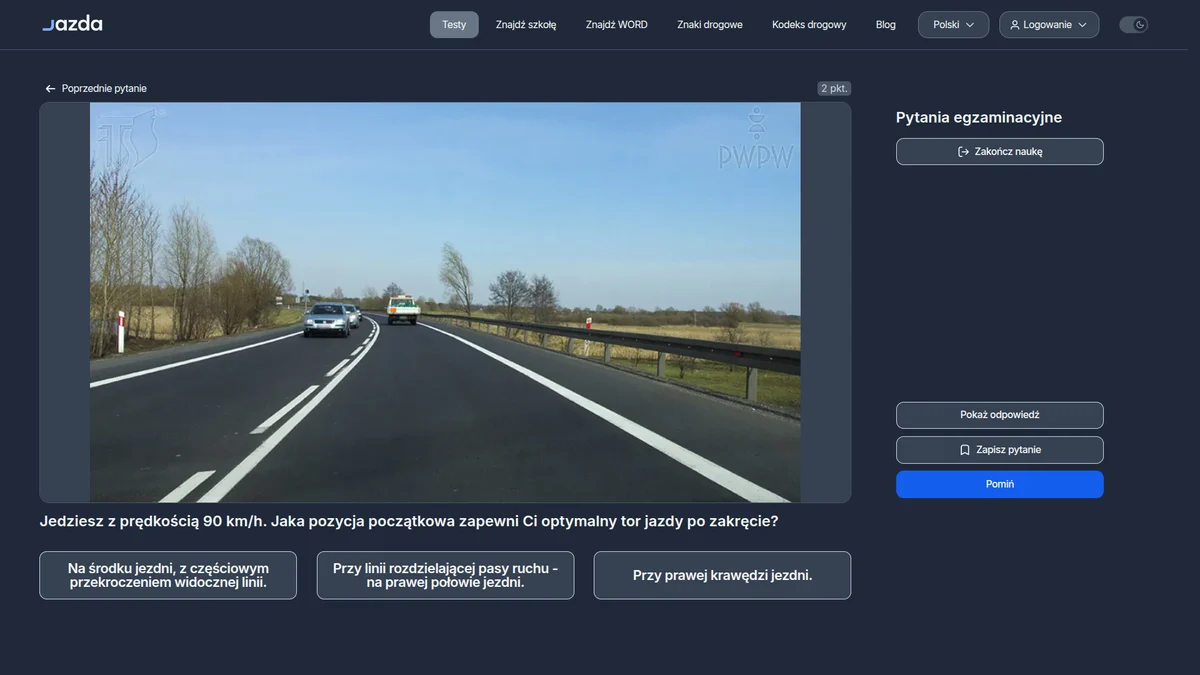The image size is (1200, 675).
Task: Click the exit icon in Zakończ naukę
Action: (963, 152)
